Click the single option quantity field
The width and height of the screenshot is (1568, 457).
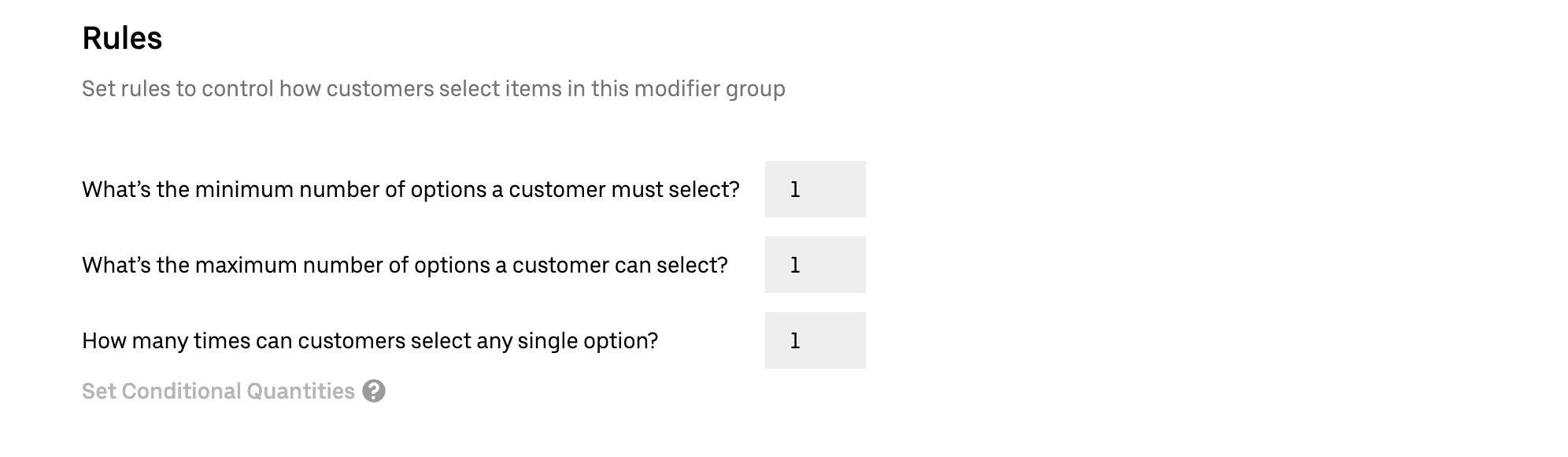[x=815, y=340]
